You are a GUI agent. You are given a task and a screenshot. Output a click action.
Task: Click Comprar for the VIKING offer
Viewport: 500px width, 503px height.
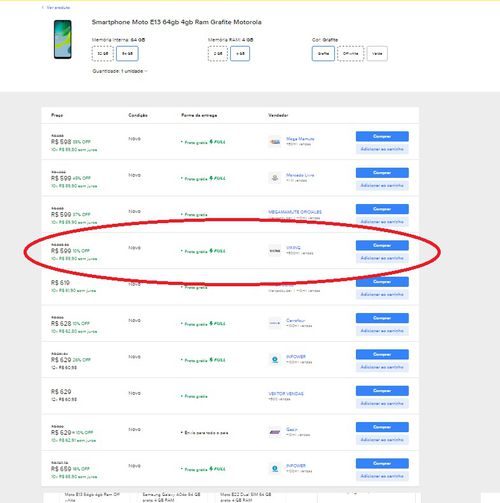click(x=382, y=245)
